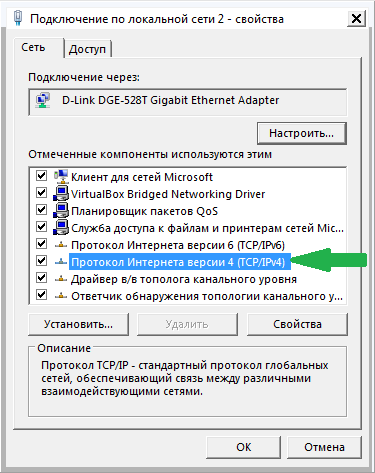Switch to the Доступ tab
This screenshot has height=473, width=375.
[87, 49]
